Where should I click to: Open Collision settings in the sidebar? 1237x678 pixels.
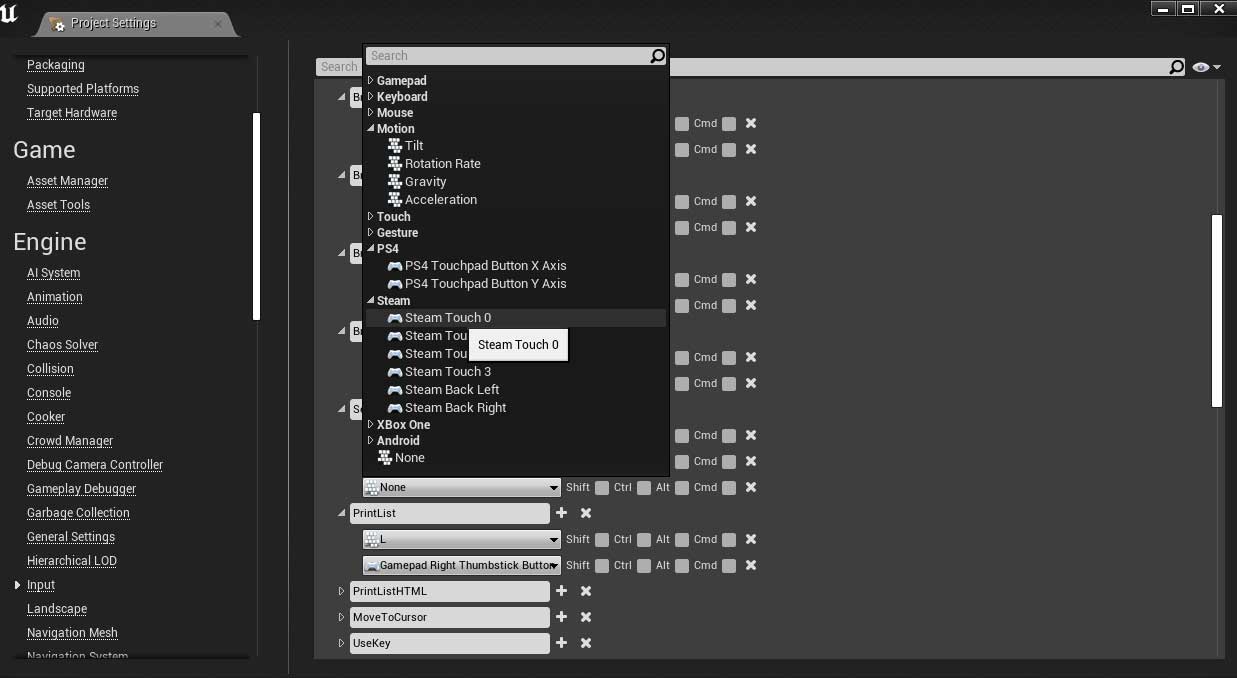(x=50, y=369)
